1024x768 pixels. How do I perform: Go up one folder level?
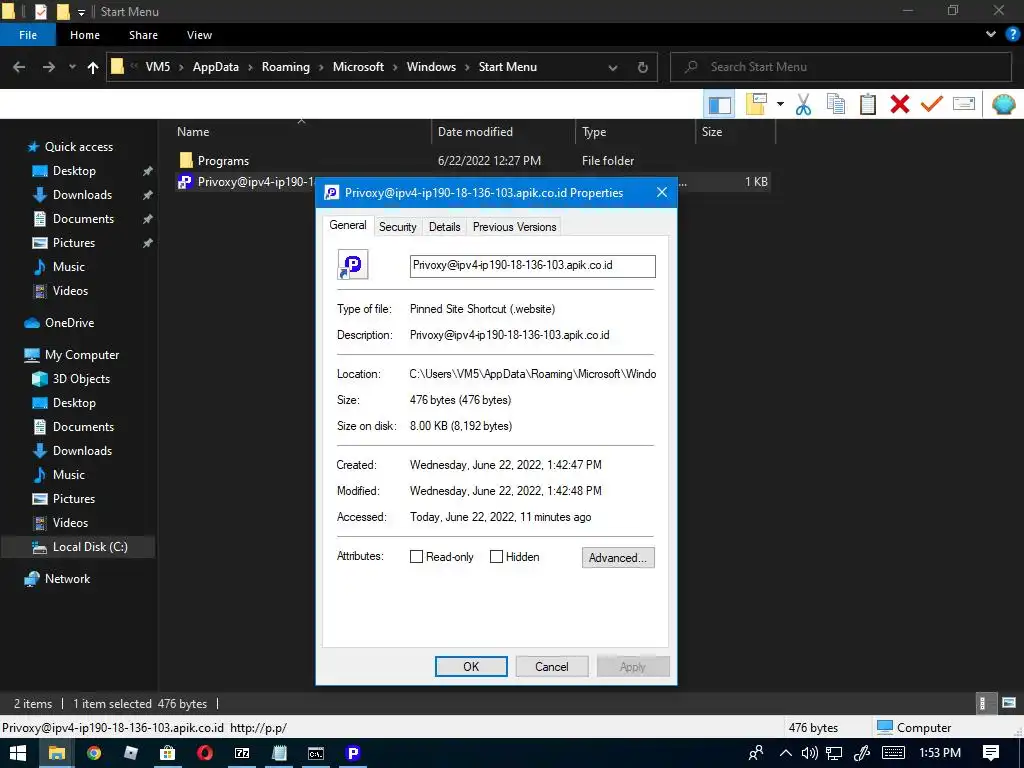93,67
